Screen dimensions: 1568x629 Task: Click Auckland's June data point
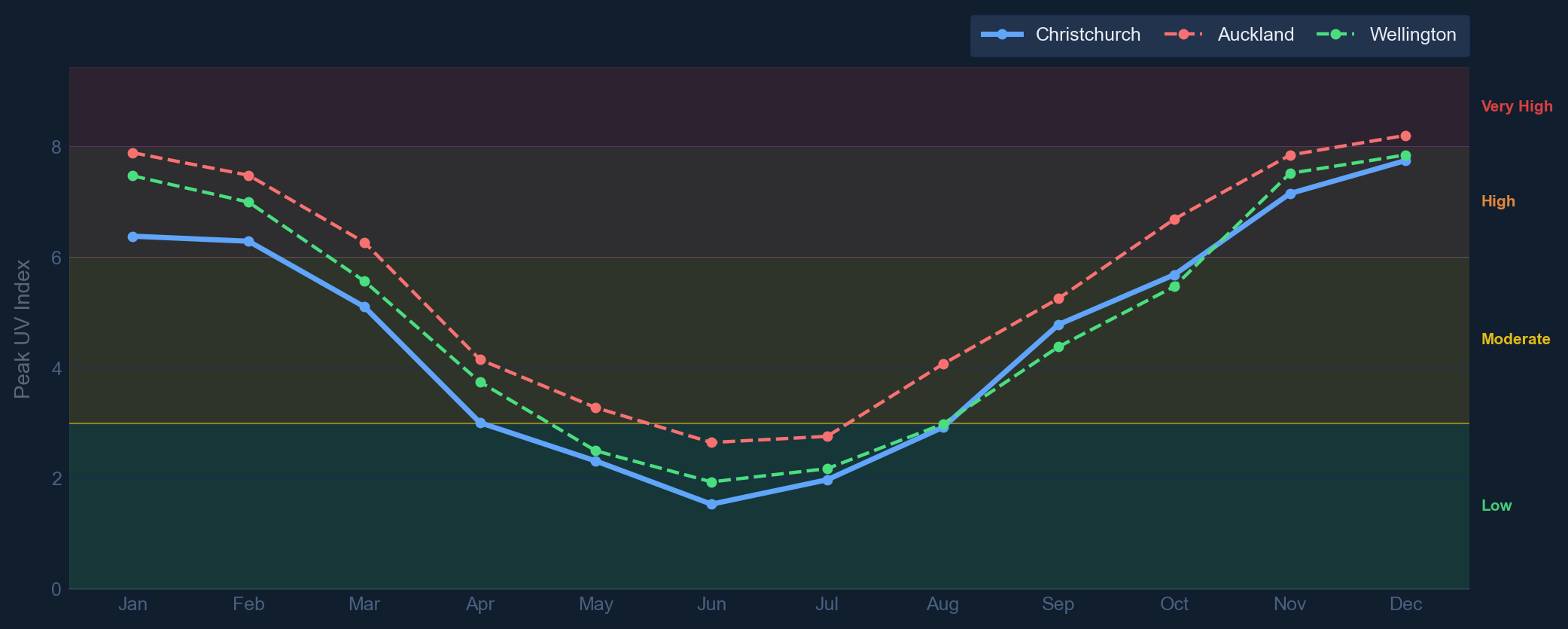(712, 442)
